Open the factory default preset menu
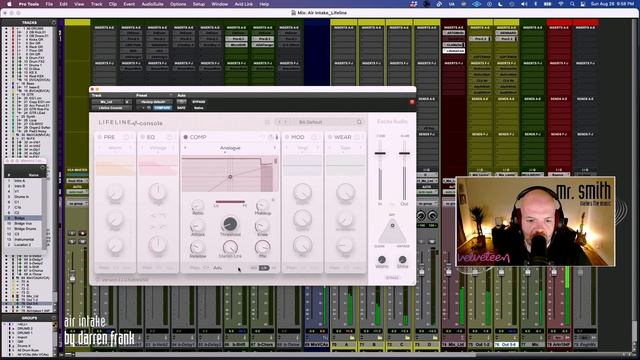The width and height of the screenshot is (640, 360). 154,102
